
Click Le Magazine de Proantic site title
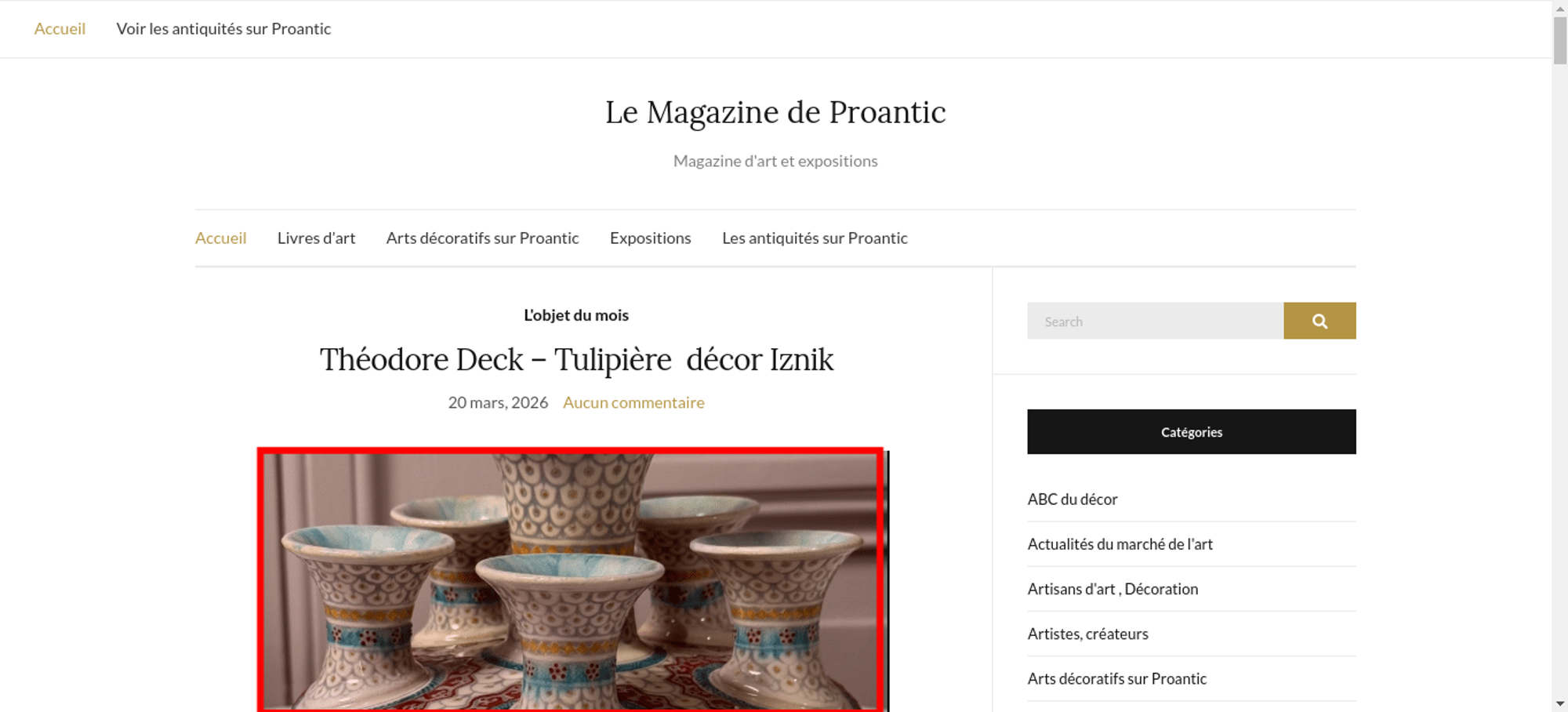[x=775, y=112]
